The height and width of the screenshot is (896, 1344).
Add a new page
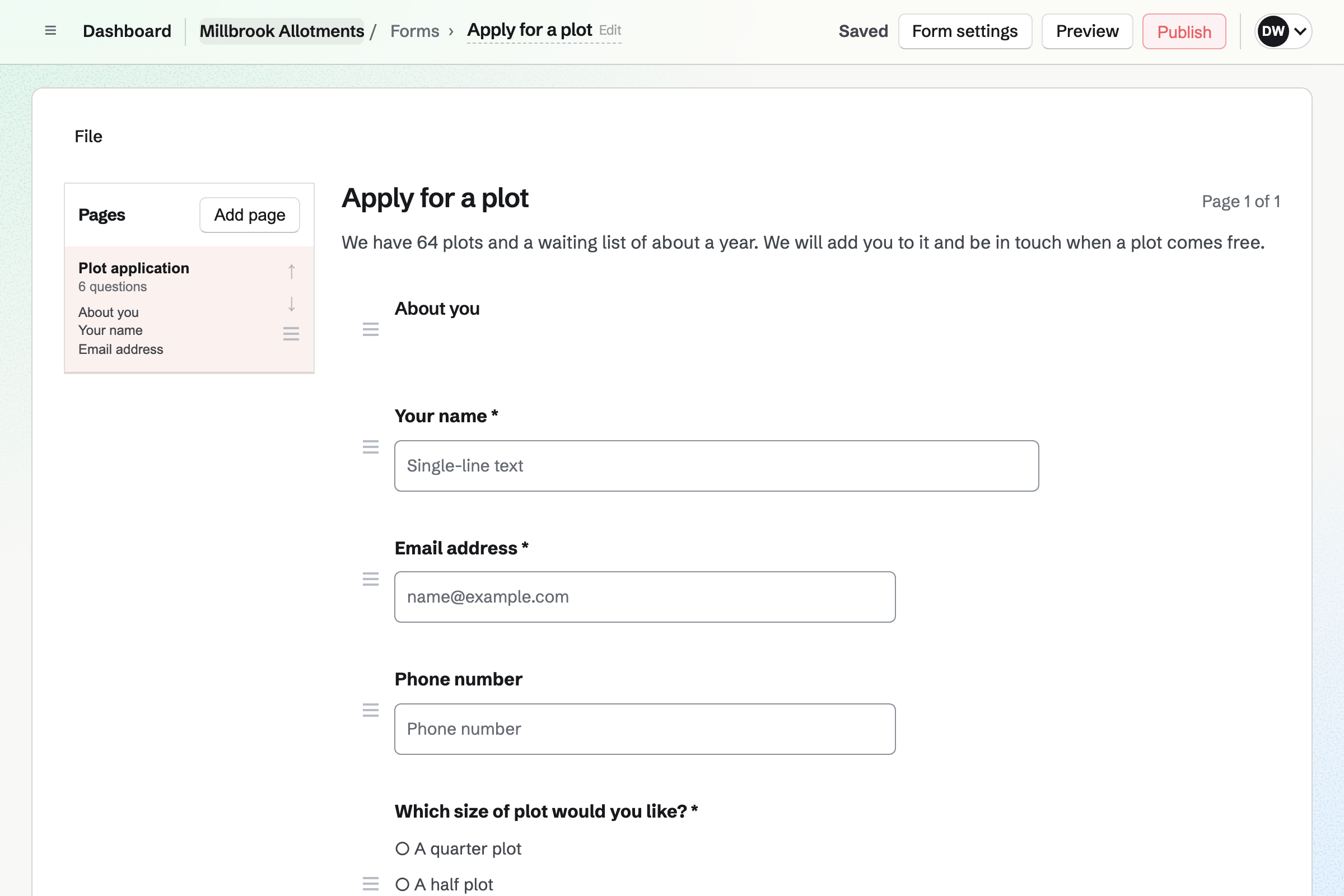coord(250,215)
